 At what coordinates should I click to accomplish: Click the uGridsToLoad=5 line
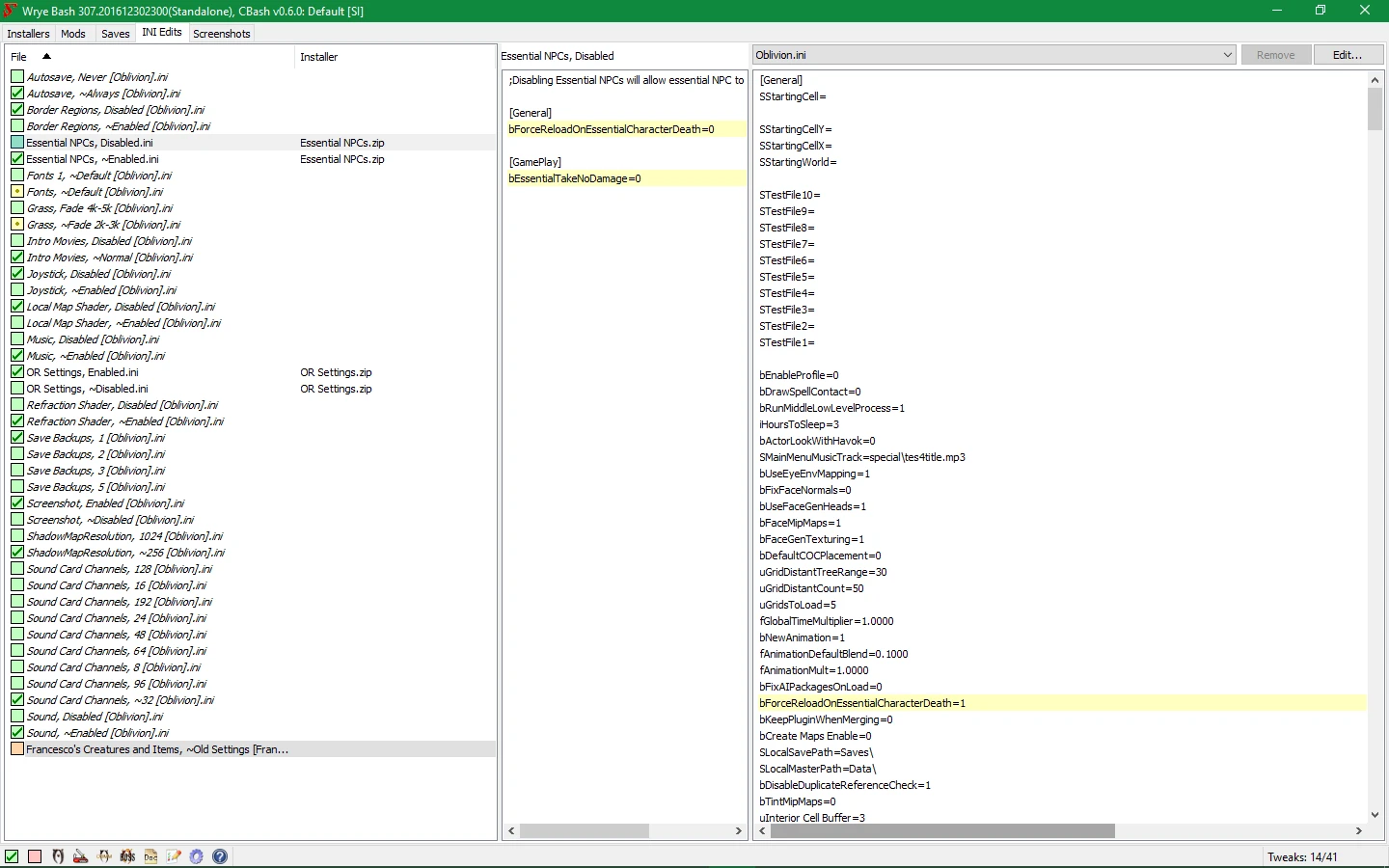point(798,605)
